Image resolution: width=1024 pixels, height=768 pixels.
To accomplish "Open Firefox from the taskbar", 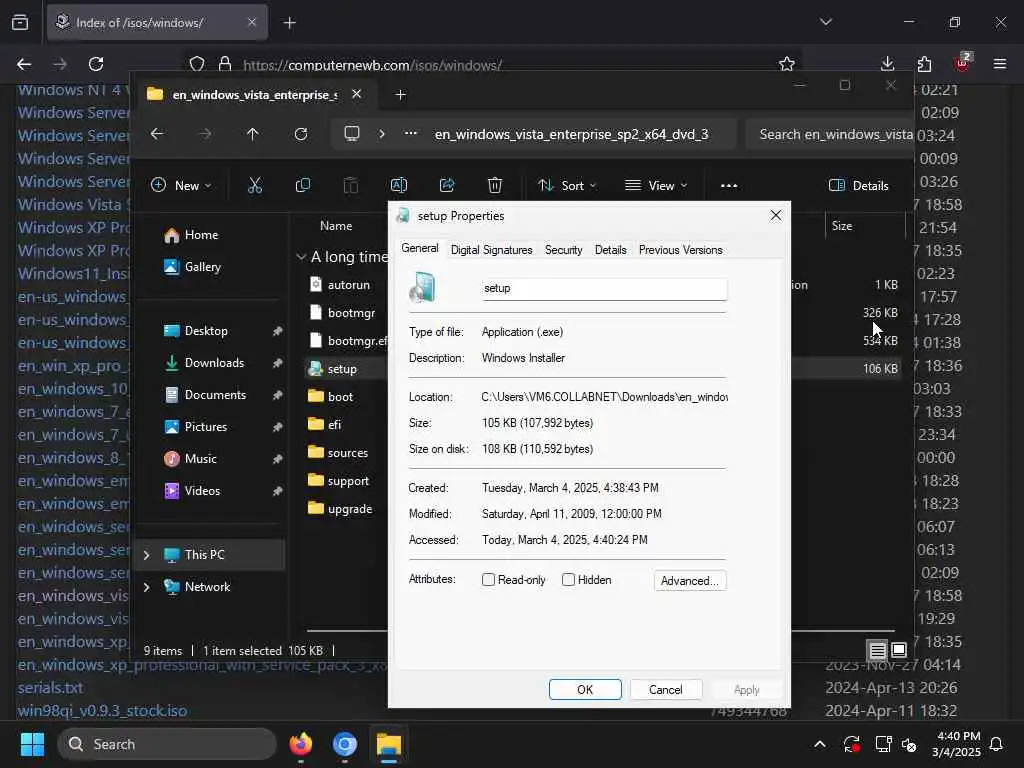I will (x=300, y=744).
